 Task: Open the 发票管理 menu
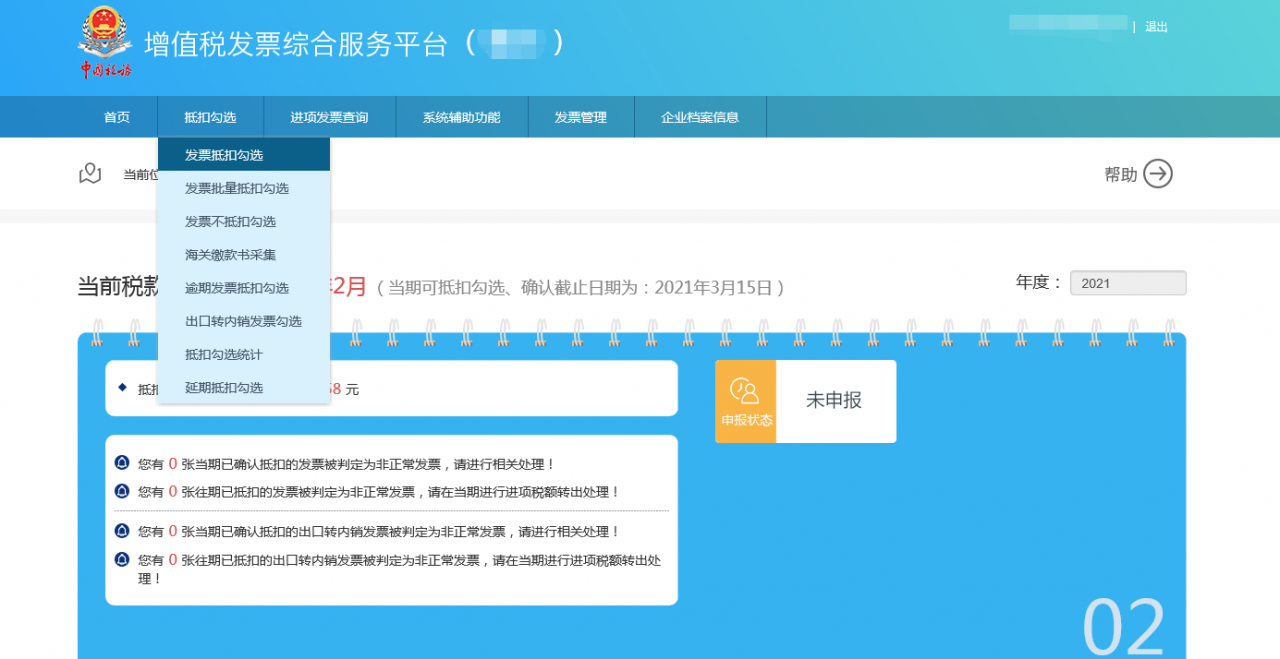point(580,116)
